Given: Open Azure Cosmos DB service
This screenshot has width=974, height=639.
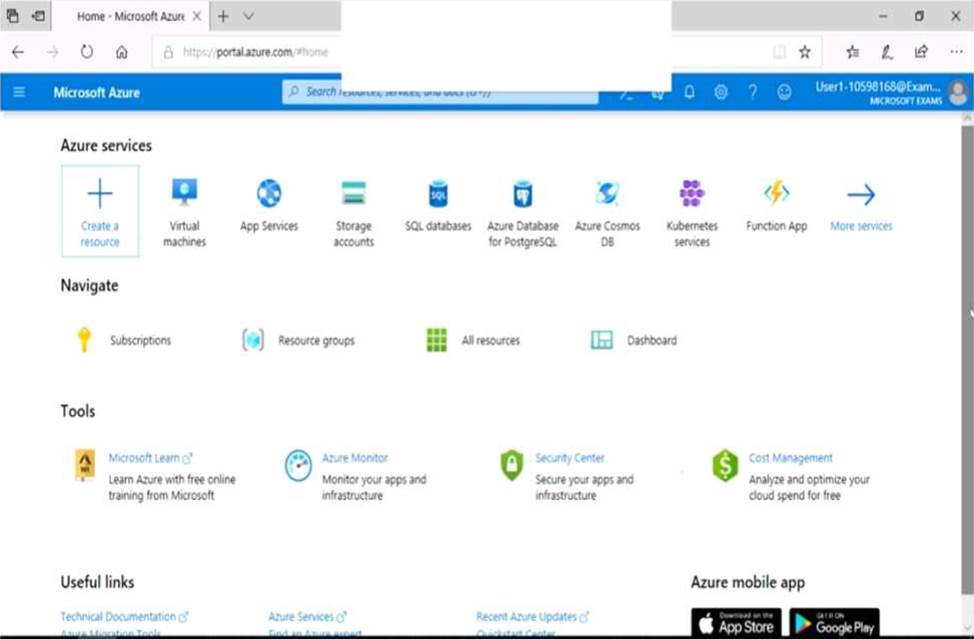Looking at the screenshot, I should click(x=607, y=193).
